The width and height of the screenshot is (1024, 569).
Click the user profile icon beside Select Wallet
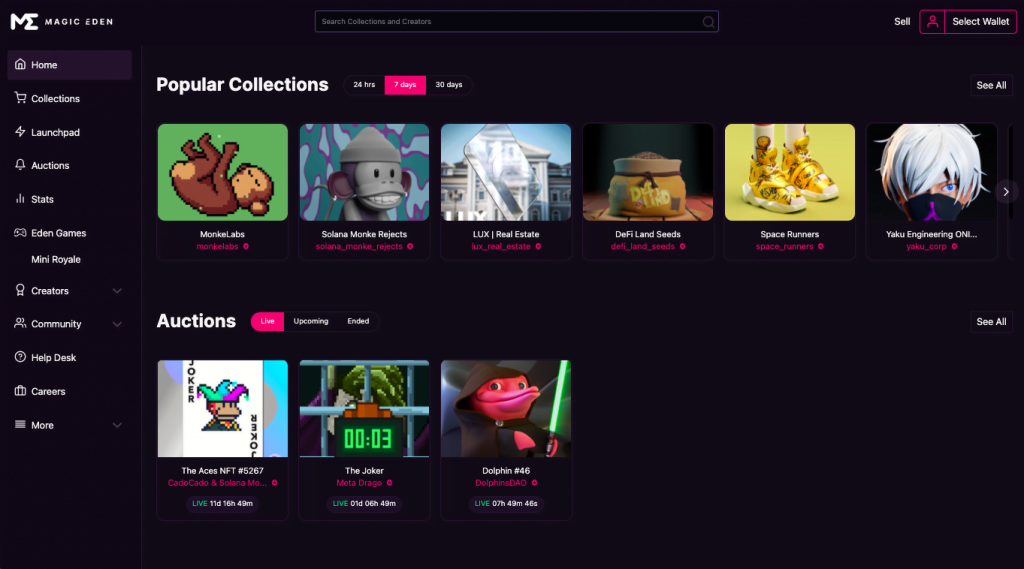coord(932,22)
